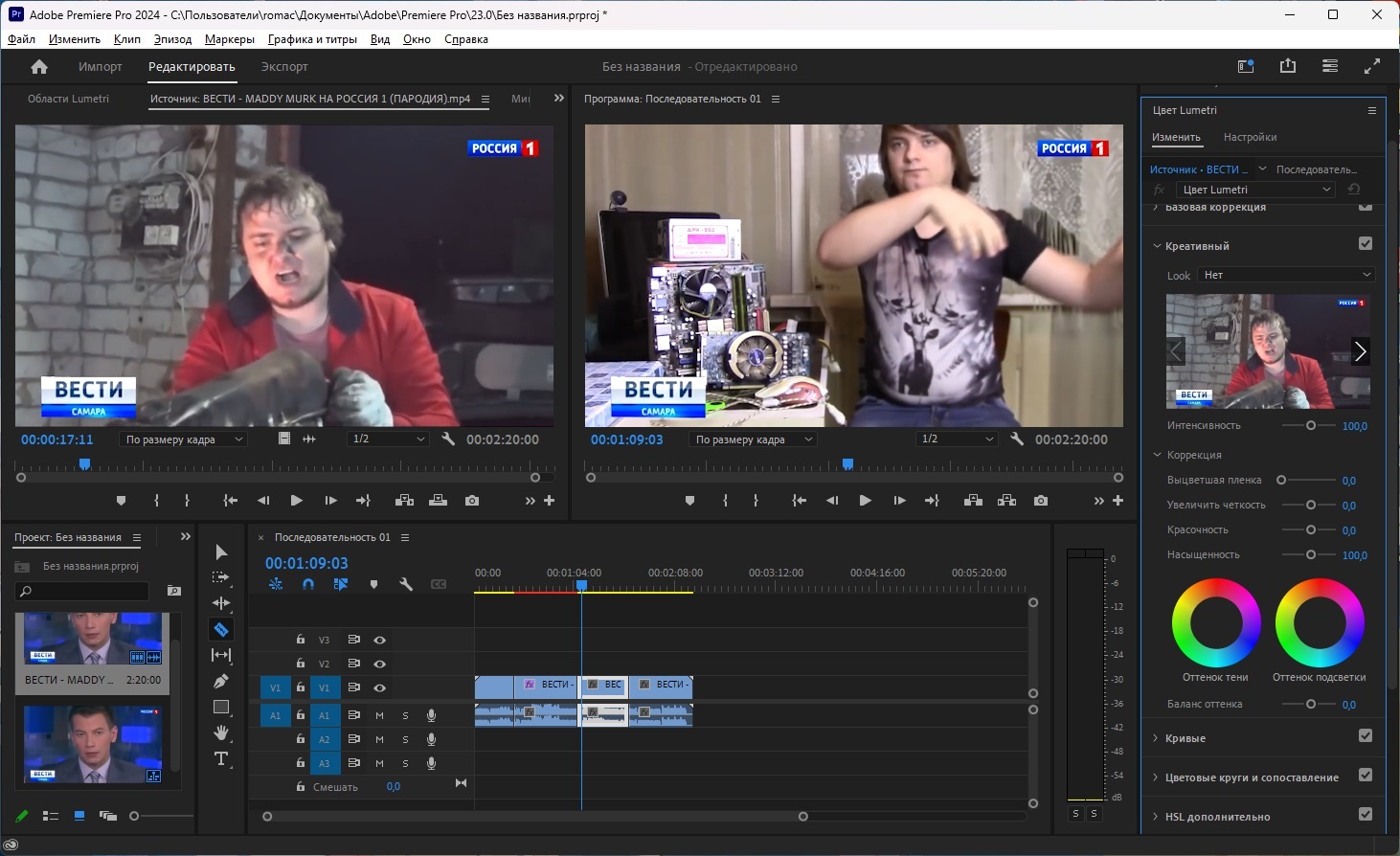1400x856 pixels.
Task: Export frame from the Program monitor
Action: (x=1041, y=501)
